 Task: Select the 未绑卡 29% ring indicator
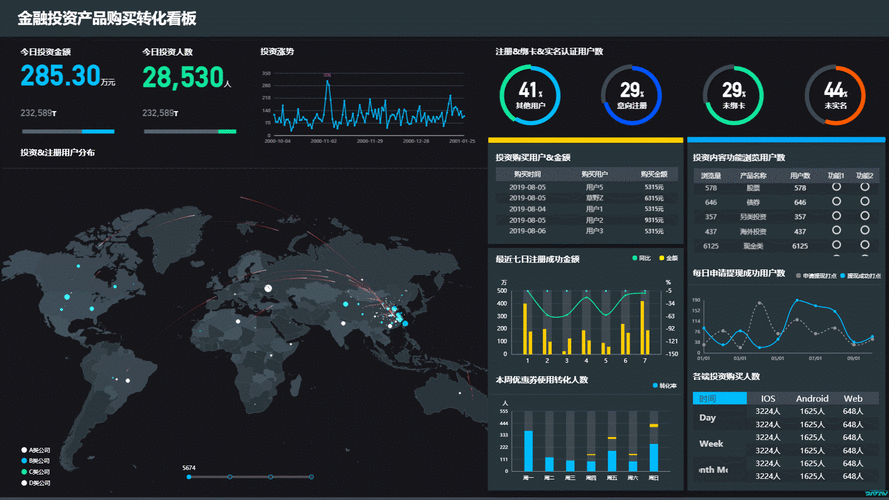[x=733, y=95]
